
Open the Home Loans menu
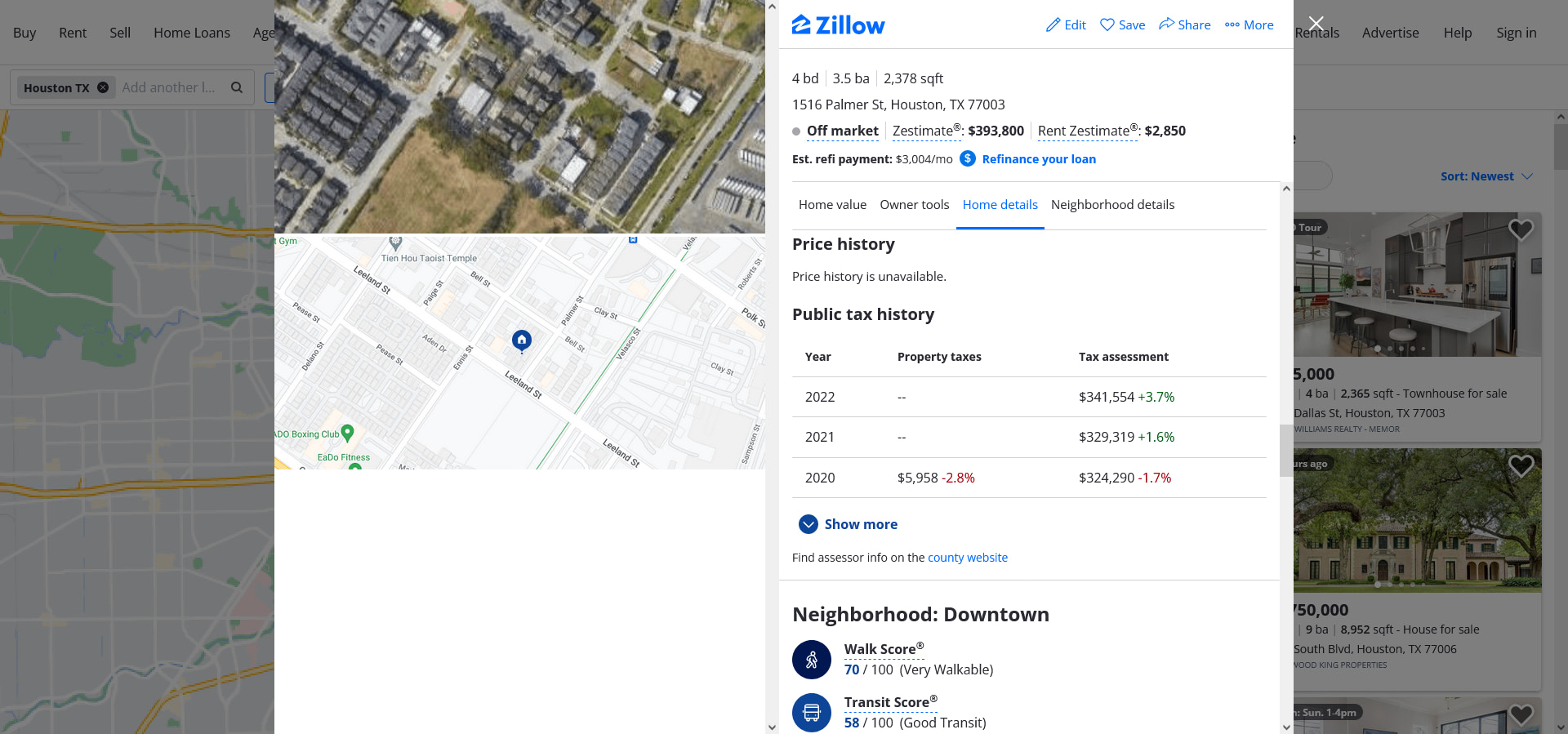pos(192,33)
